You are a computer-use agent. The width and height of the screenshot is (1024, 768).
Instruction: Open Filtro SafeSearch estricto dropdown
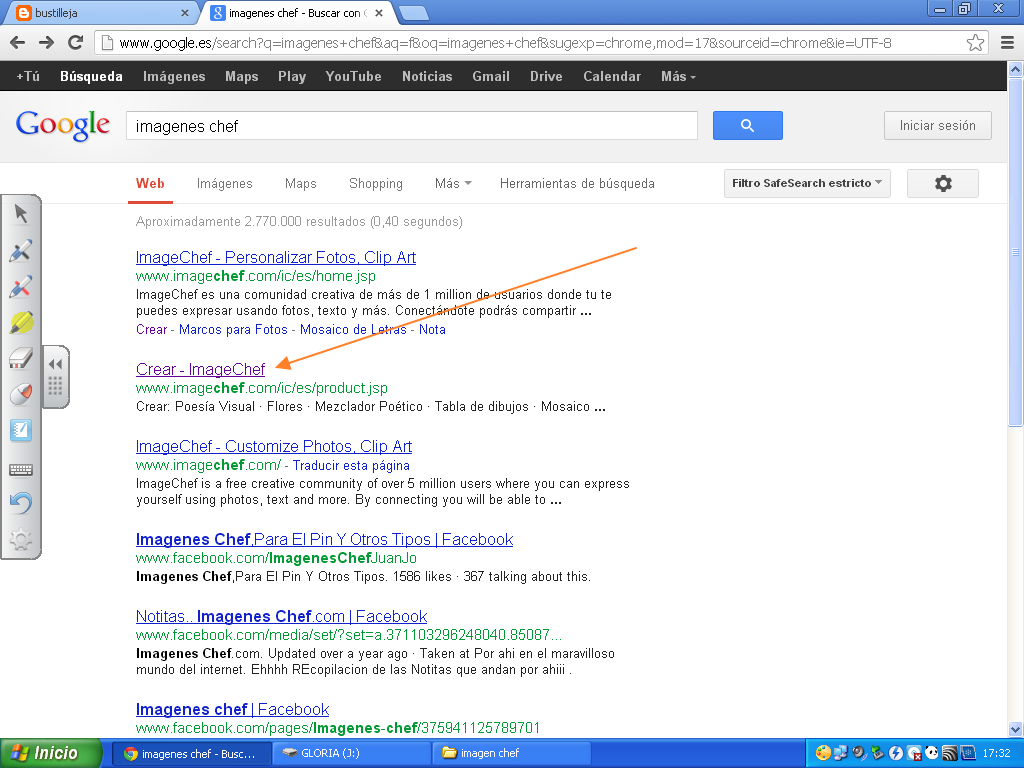point(807,184)
